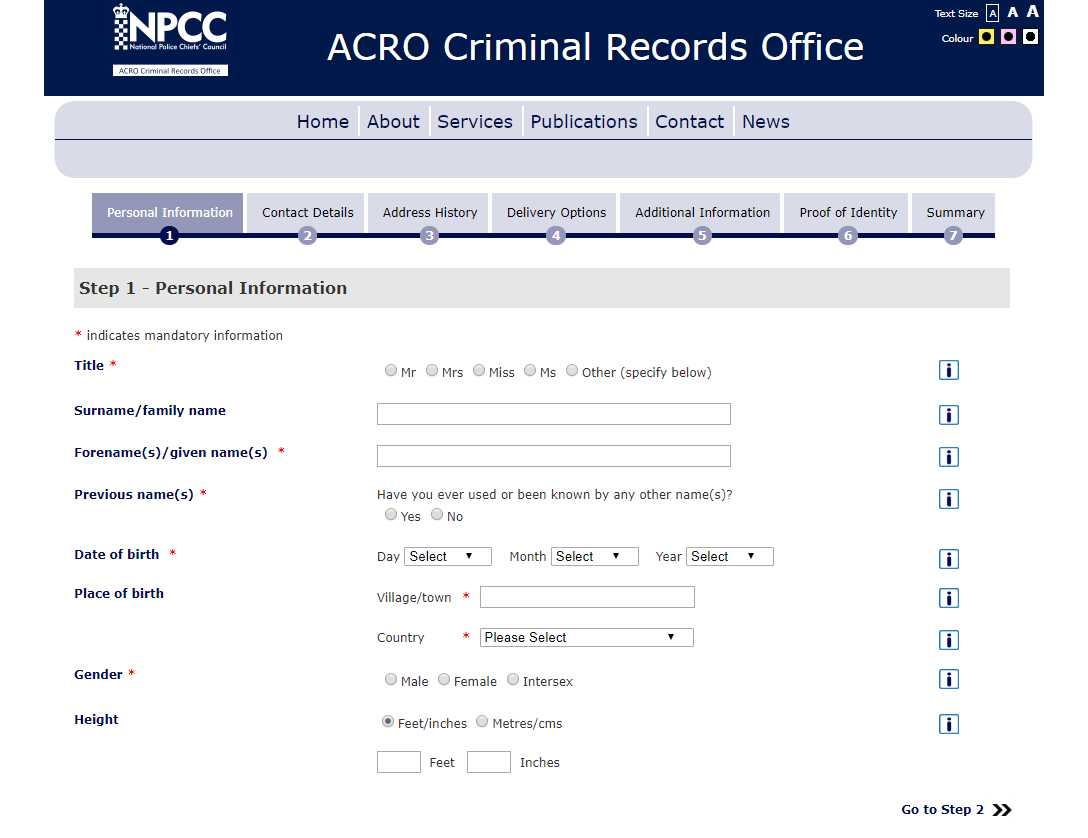
Task: View info for Previous name(s) field
Action: pyautogui.click(x=948, y=498)
